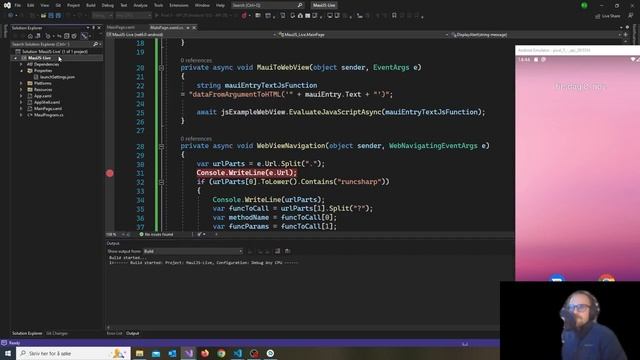Expand the Resources folder

21,89
